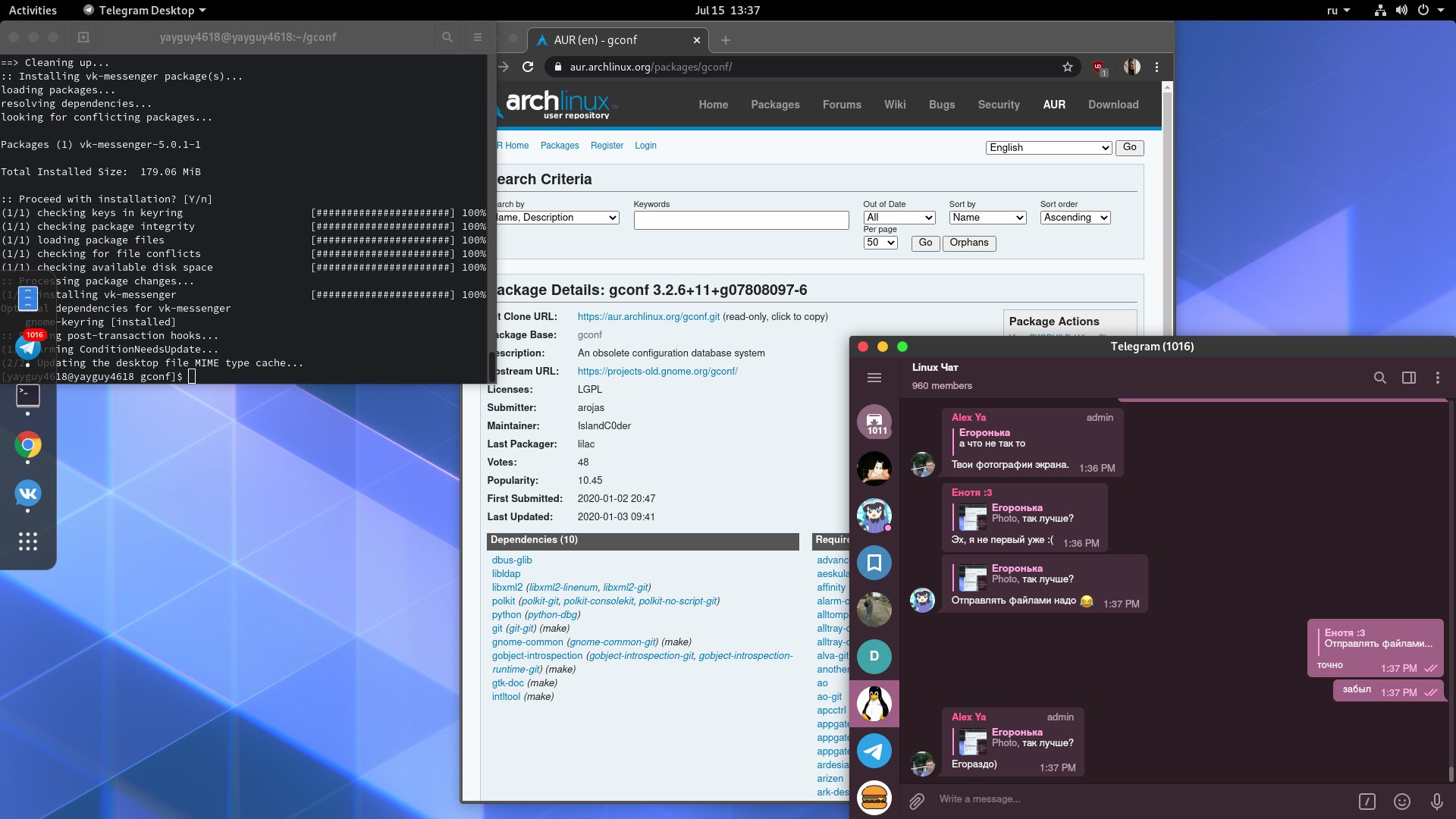Search in terminal window
Image resolution: width=1456 pixels, height=819 pixels.
click(x=447, y=37)
